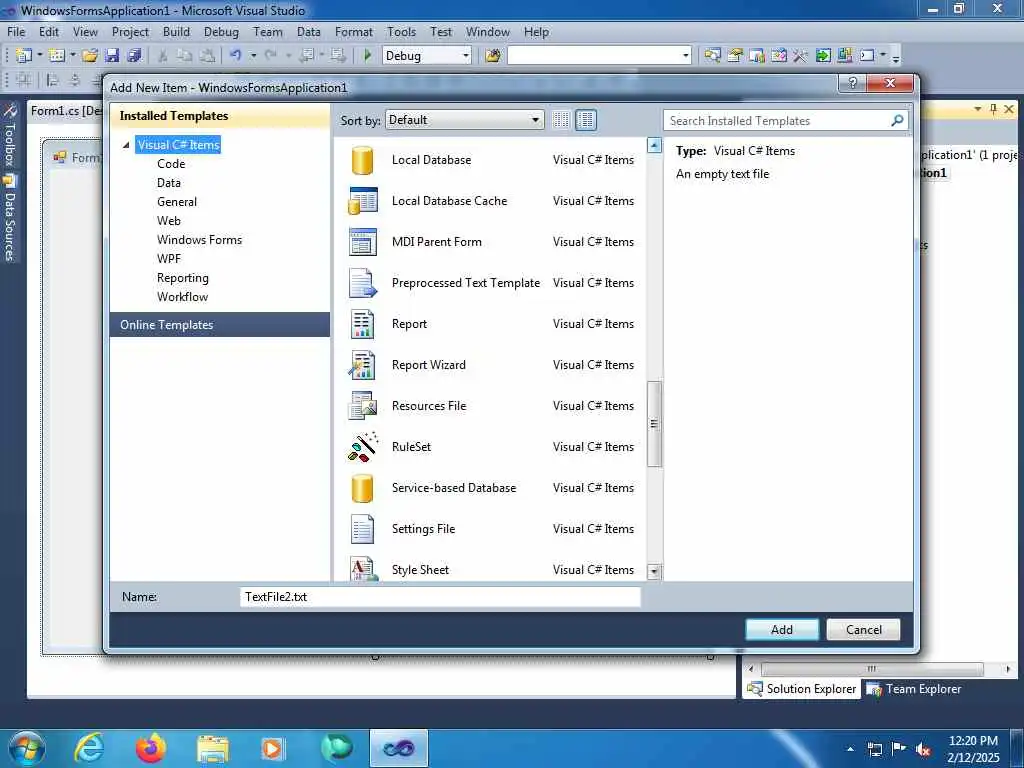Select the Reporting category
The image size is (1024, 768).
[183, 278]
